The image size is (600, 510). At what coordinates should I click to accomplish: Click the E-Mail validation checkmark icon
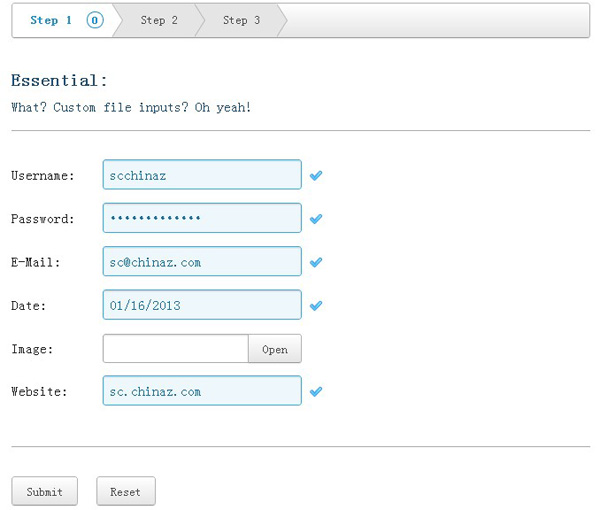tap(316, 262)
